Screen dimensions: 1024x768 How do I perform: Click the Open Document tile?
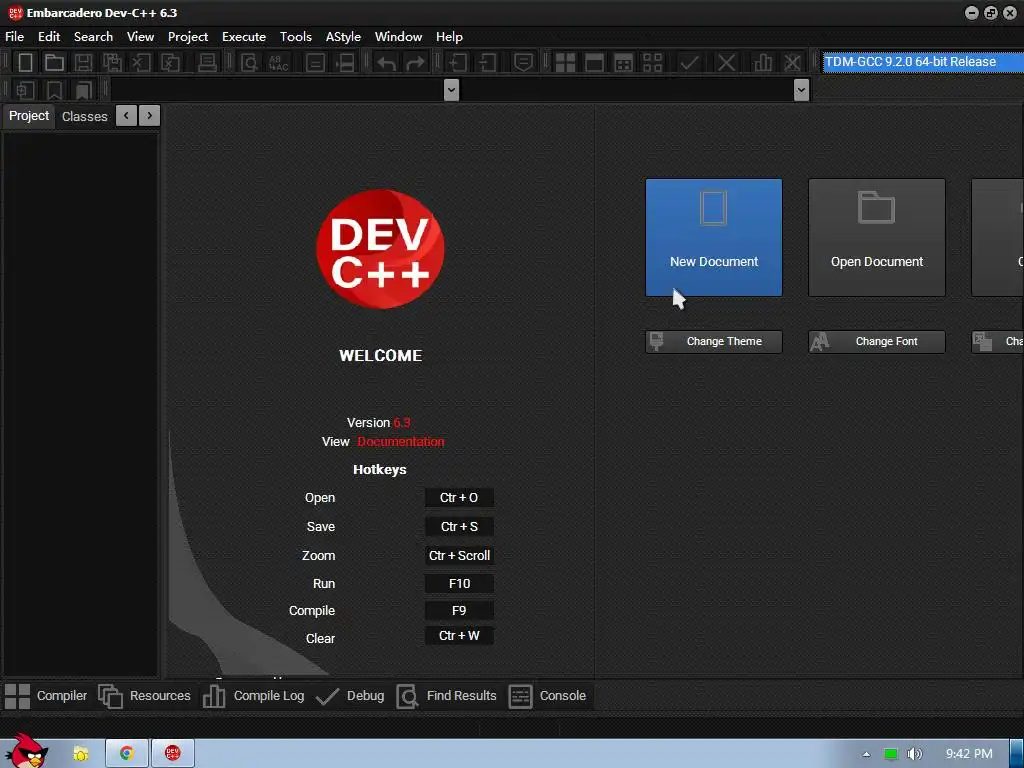pyautogui.click(x=877, y=238)
